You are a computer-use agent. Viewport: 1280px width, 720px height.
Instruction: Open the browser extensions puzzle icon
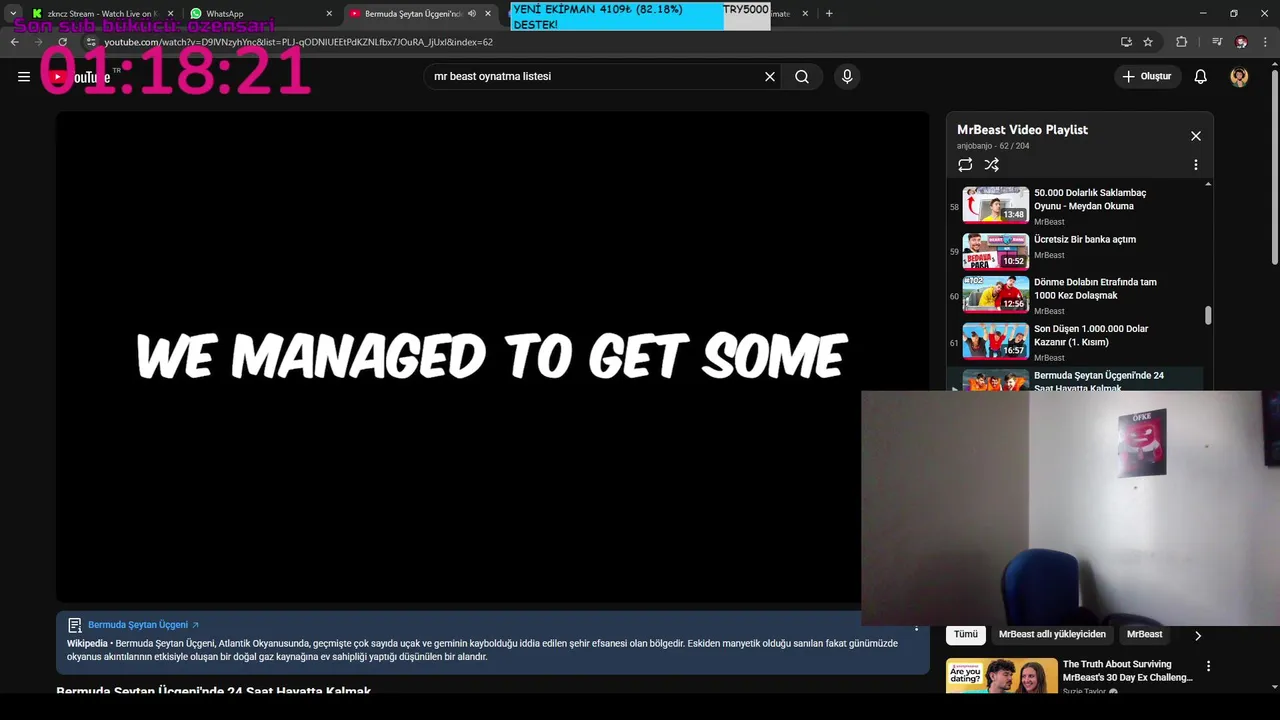[1181, 42]
